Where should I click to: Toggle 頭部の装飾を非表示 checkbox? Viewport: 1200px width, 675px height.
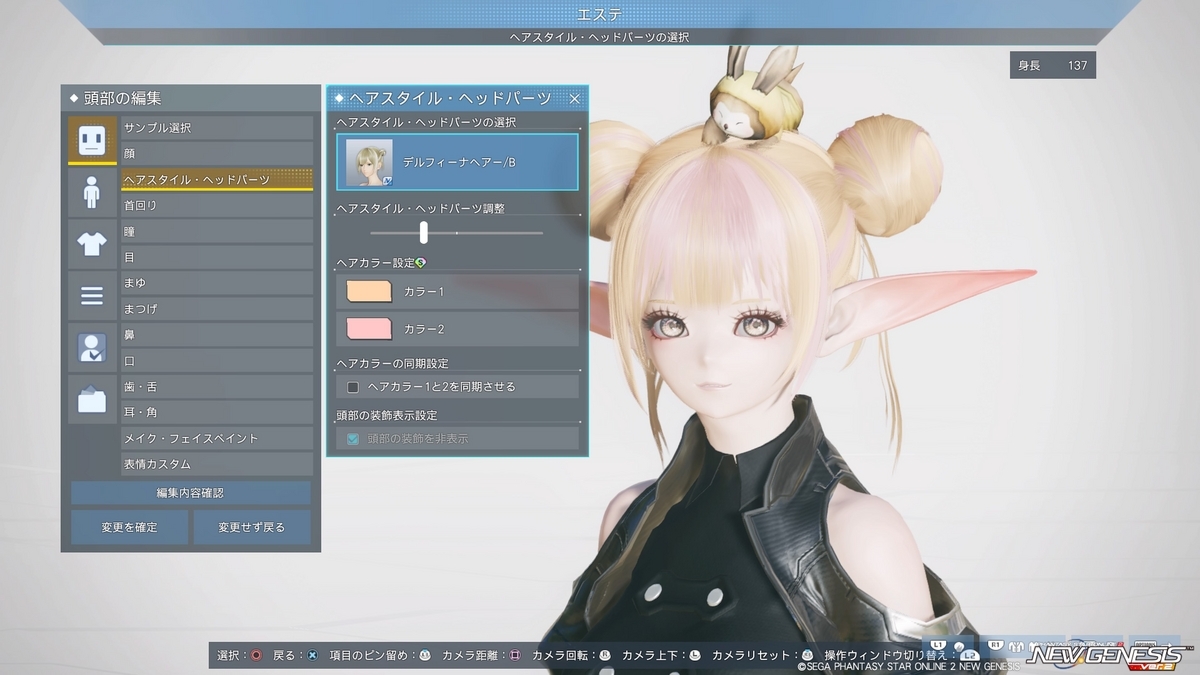pyautogui.click(x=353, y=439)
